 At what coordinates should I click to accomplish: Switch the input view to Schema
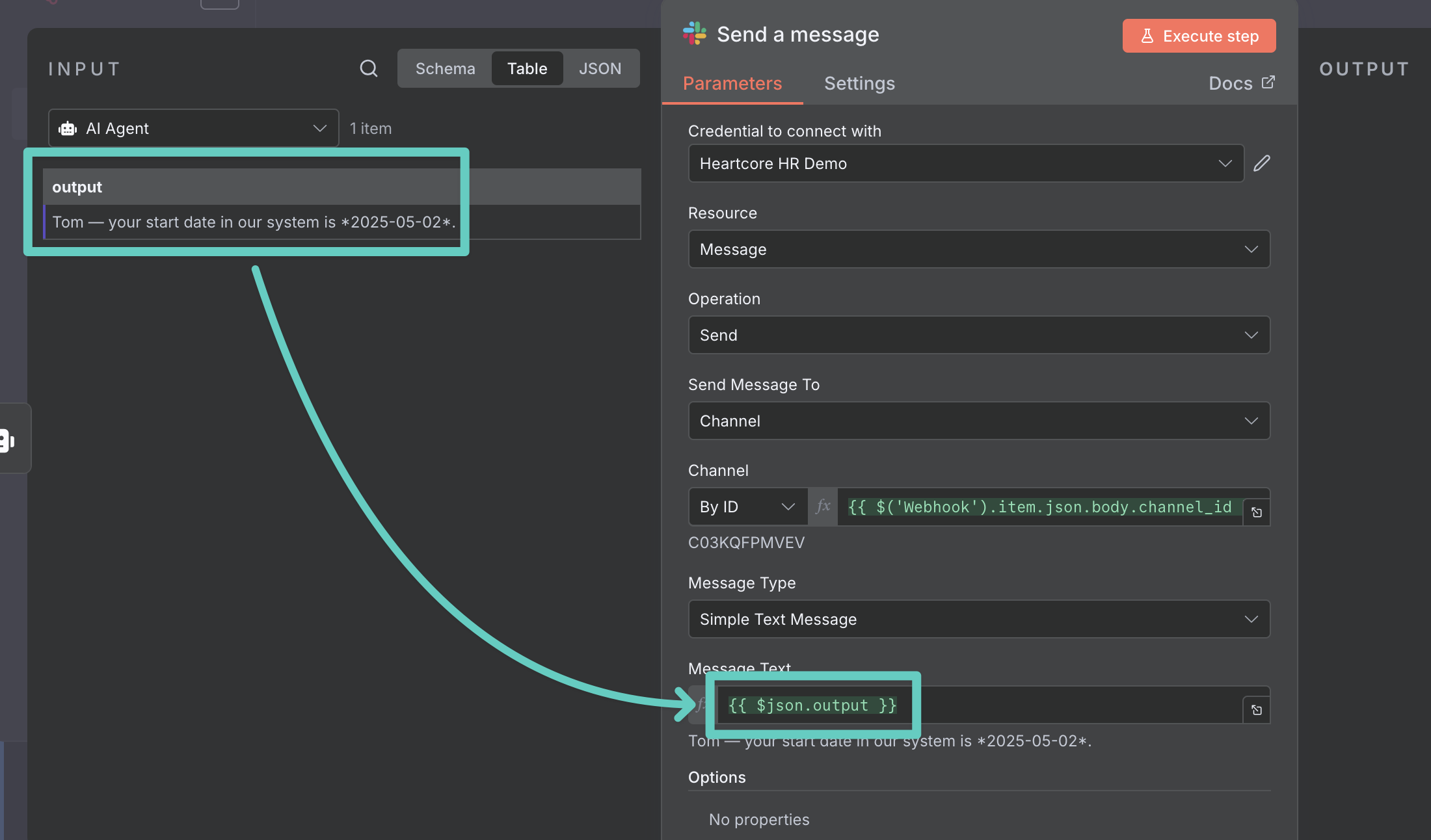(x=445, y=68)
